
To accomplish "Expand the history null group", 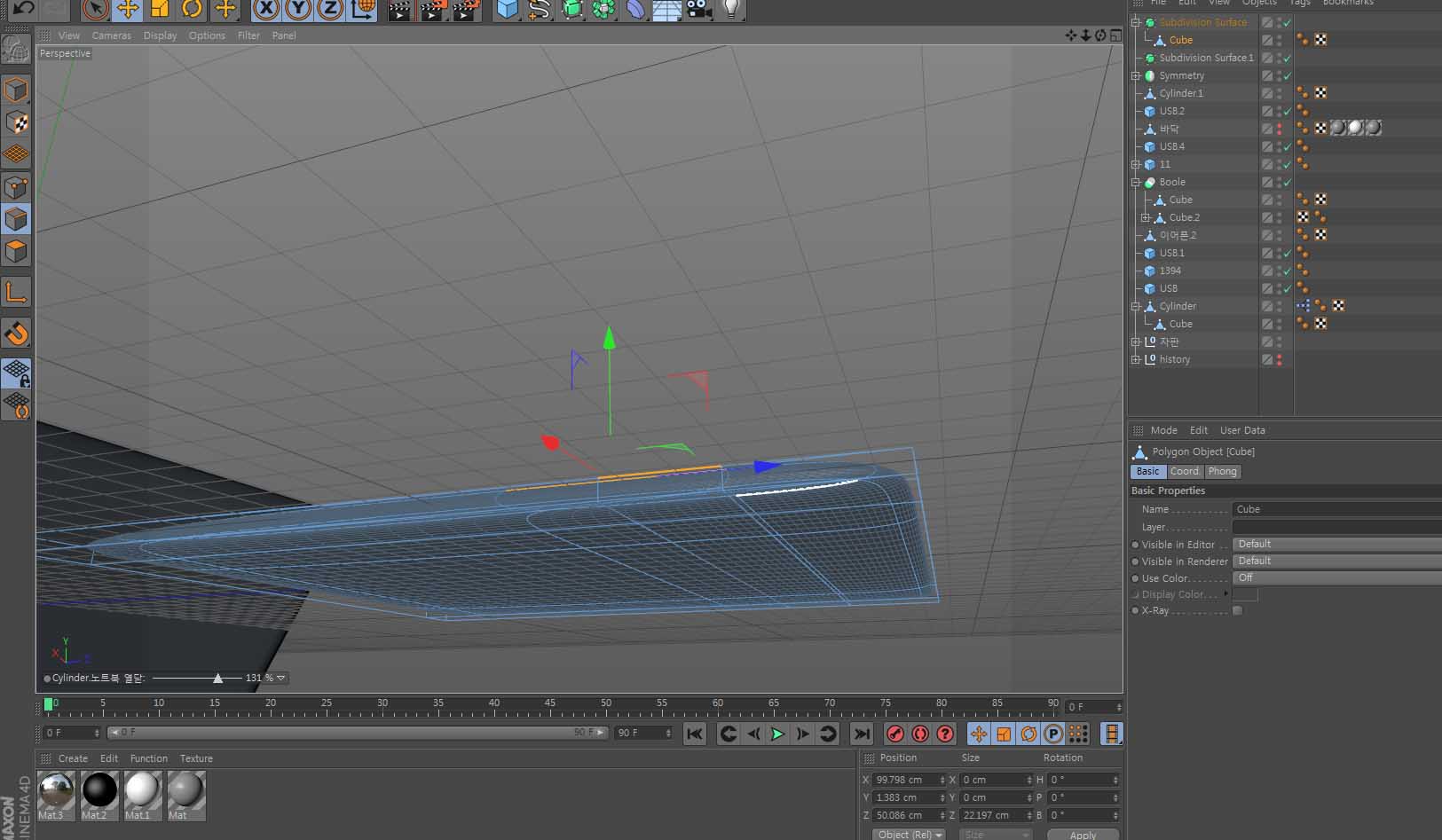I will (1135, 359).
